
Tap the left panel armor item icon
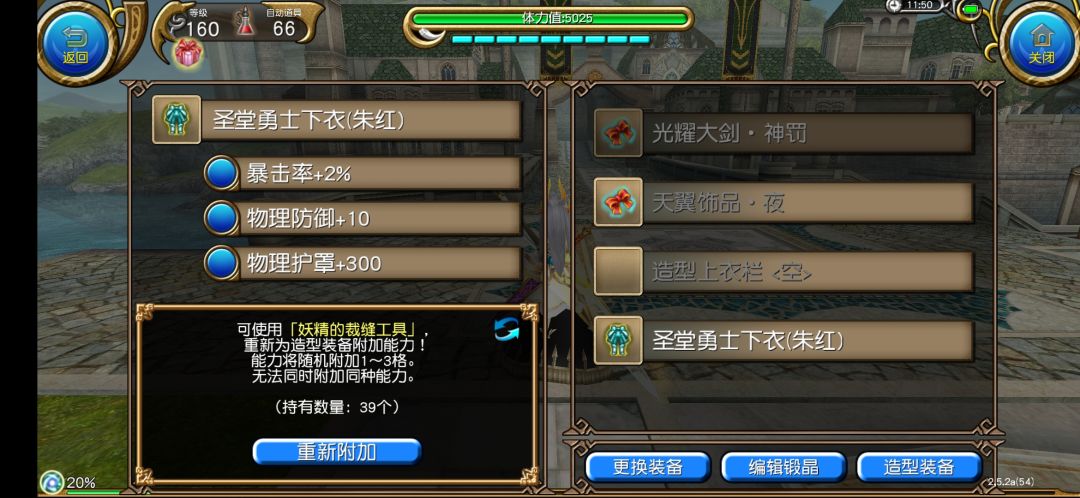[x=176, y=119]
